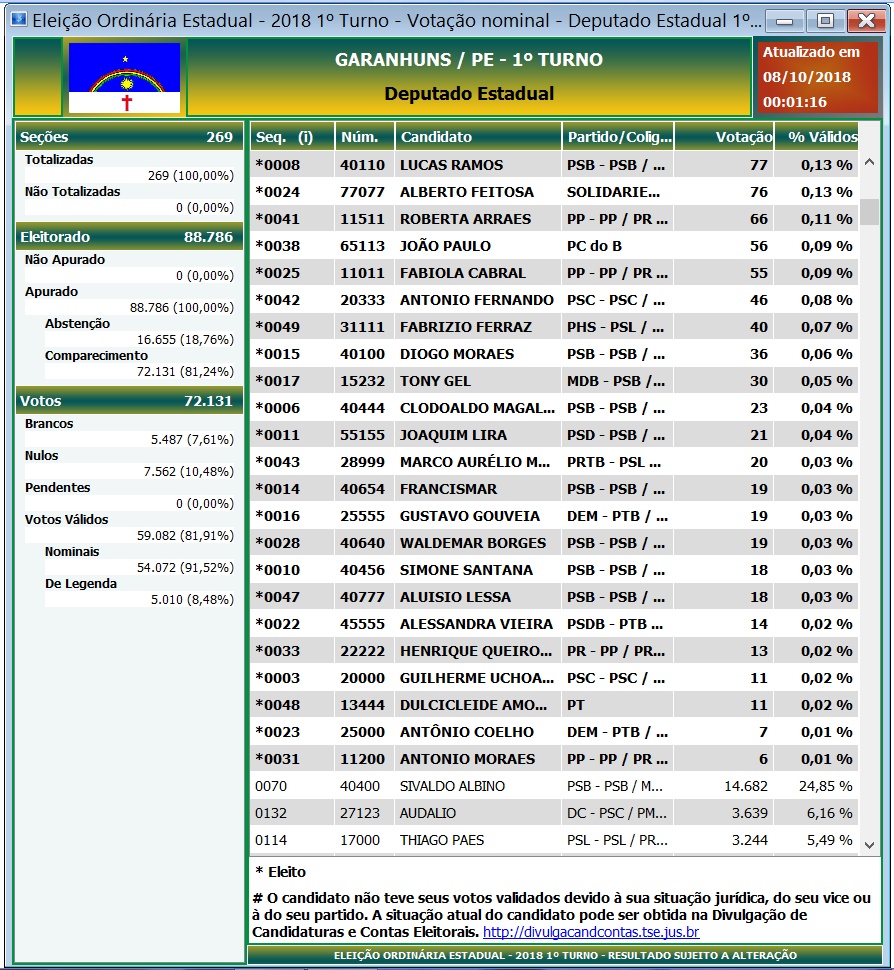Viewport: 894px width, 970px height.
Task: Select the THIAGO PAES row
Action: click(x=554, y=839)
